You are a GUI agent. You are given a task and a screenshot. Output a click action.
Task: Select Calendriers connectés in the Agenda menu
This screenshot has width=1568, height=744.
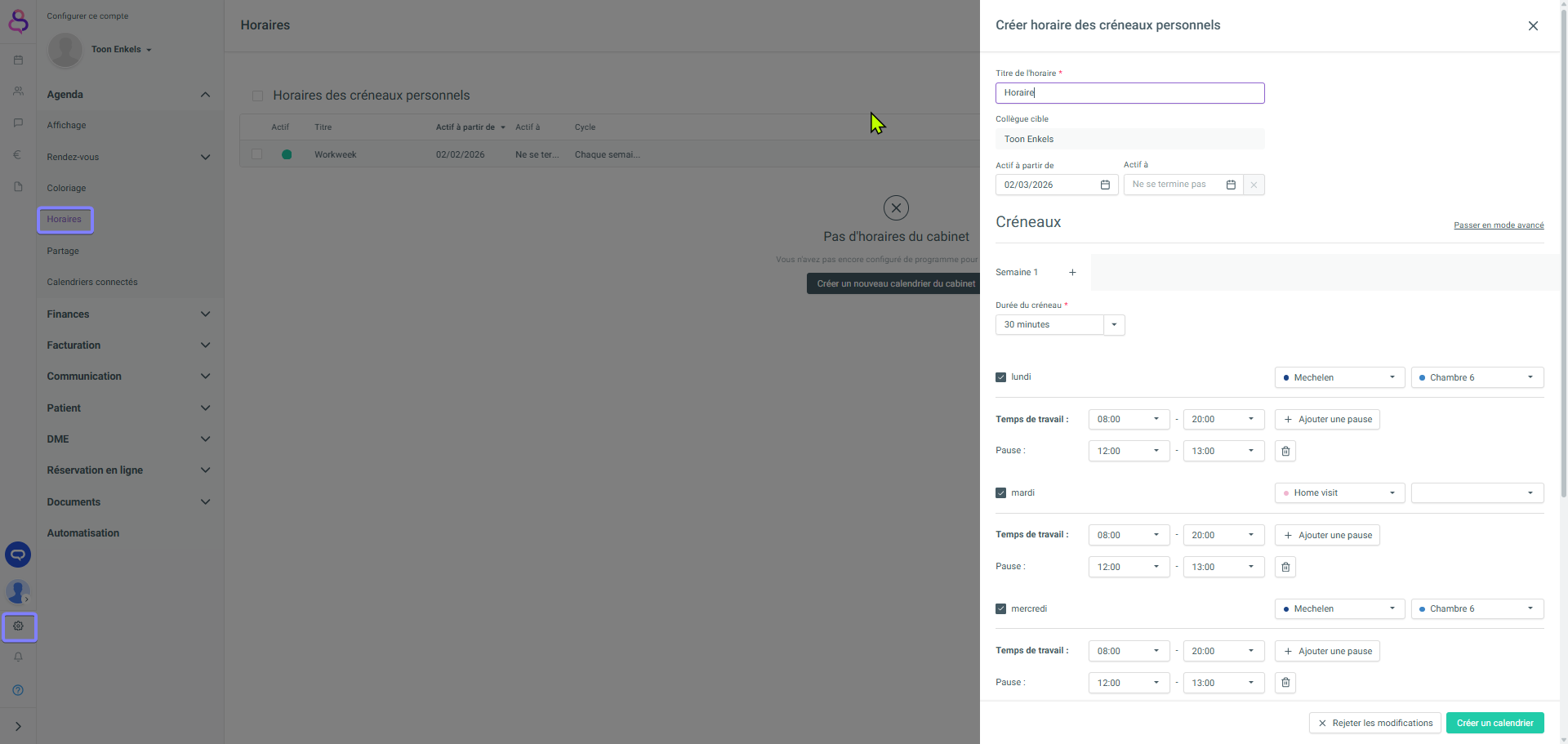92,283
